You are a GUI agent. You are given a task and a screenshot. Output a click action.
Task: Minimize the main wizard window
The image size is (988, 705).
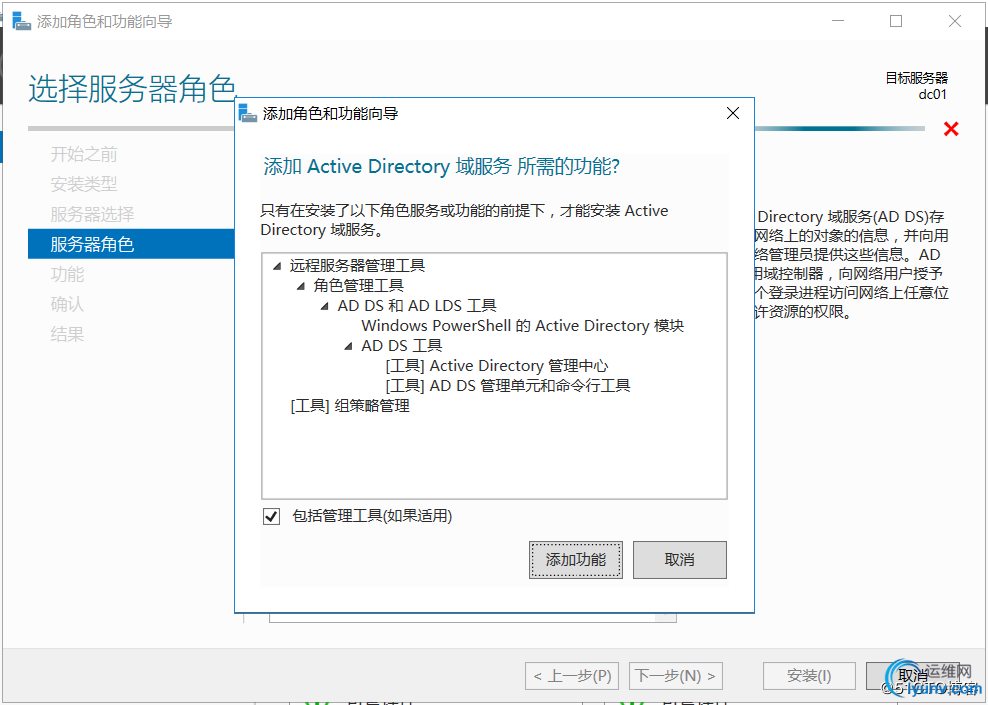(x=837, y=21)
